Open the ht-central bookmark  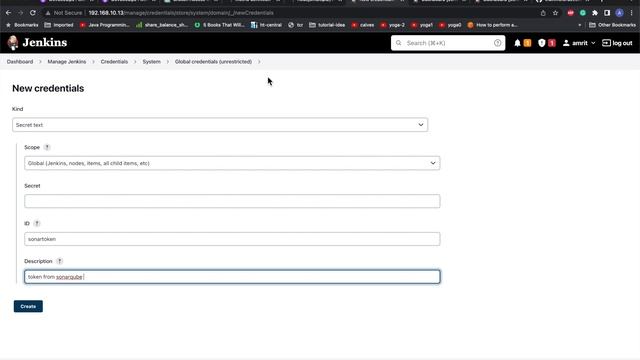(x=266, y=25)
